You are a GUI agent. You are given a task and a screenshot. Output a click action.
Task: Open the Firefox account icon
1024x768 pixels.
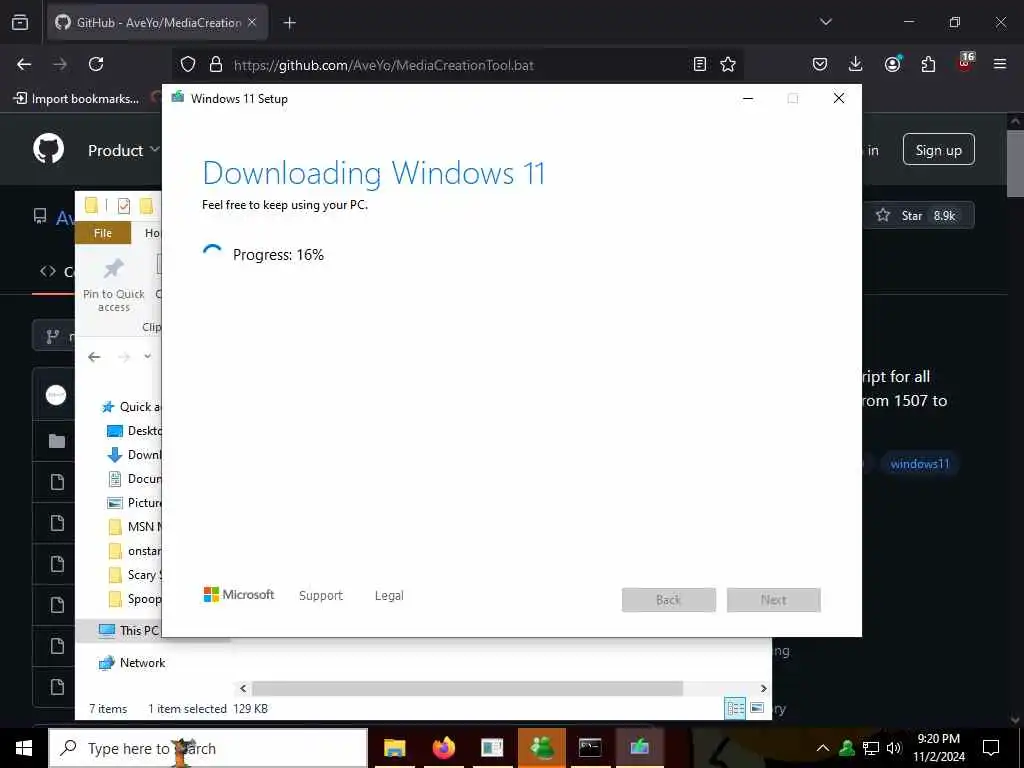893,63
